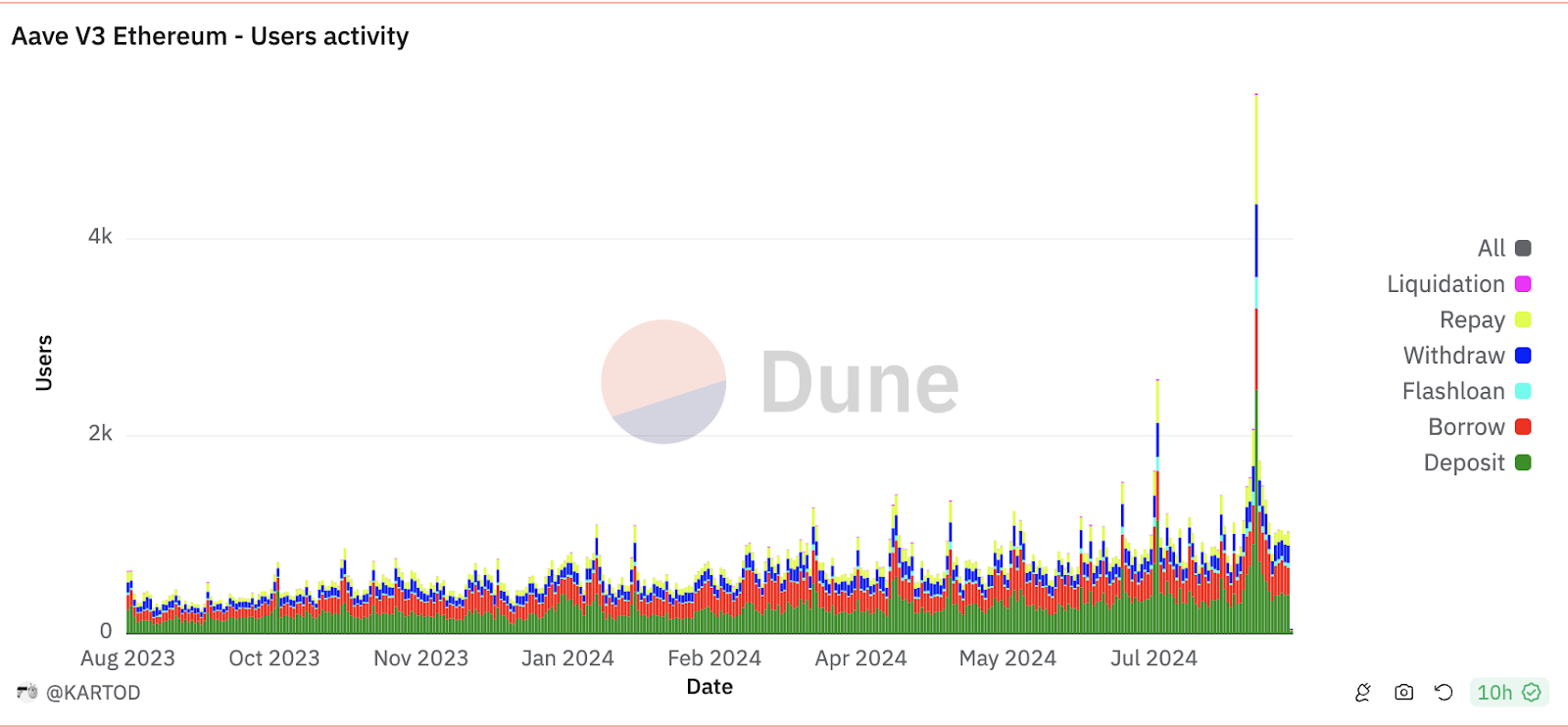The image size is (1568, 727).
Task: Toggle the Borrow series legend label
Action: pos(1466,427)
